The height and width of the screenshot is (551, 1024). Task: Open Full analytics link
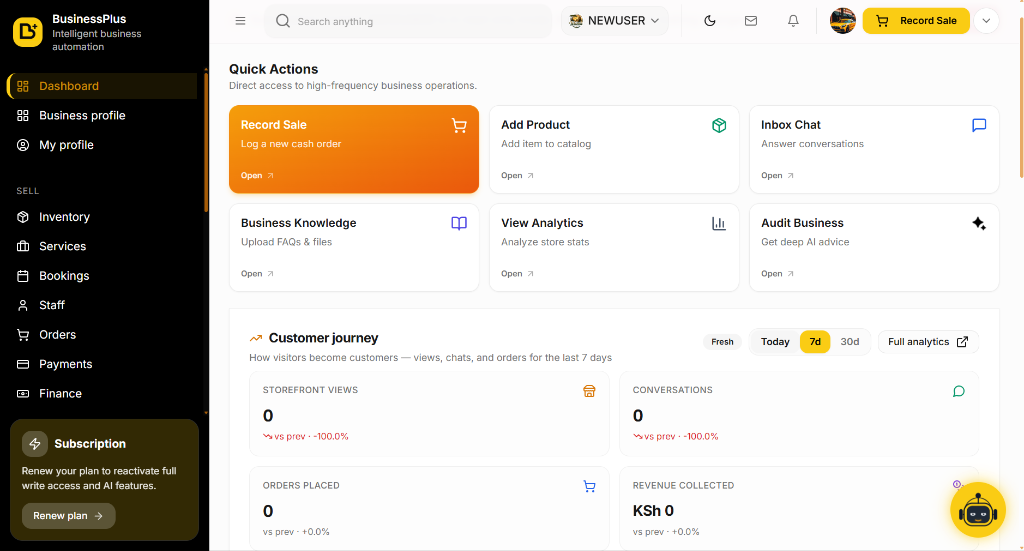[x=928, y=342]
